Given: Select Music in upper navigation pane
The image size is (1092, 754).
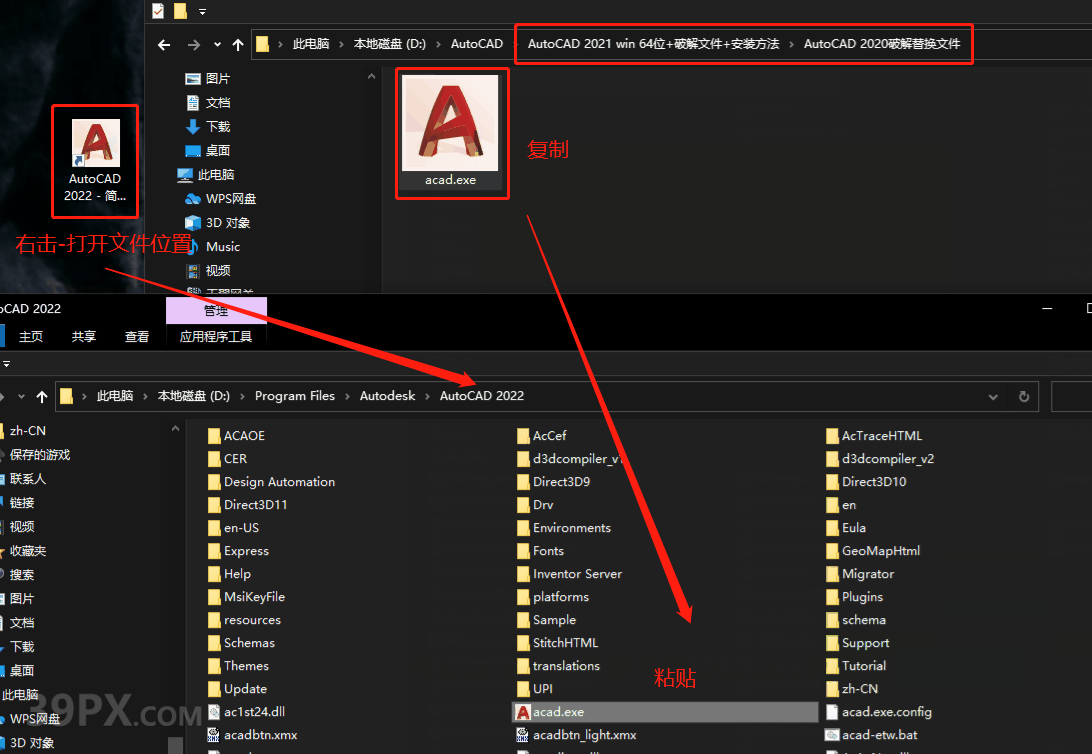Looking at the screenshot, I should (212, 246).
